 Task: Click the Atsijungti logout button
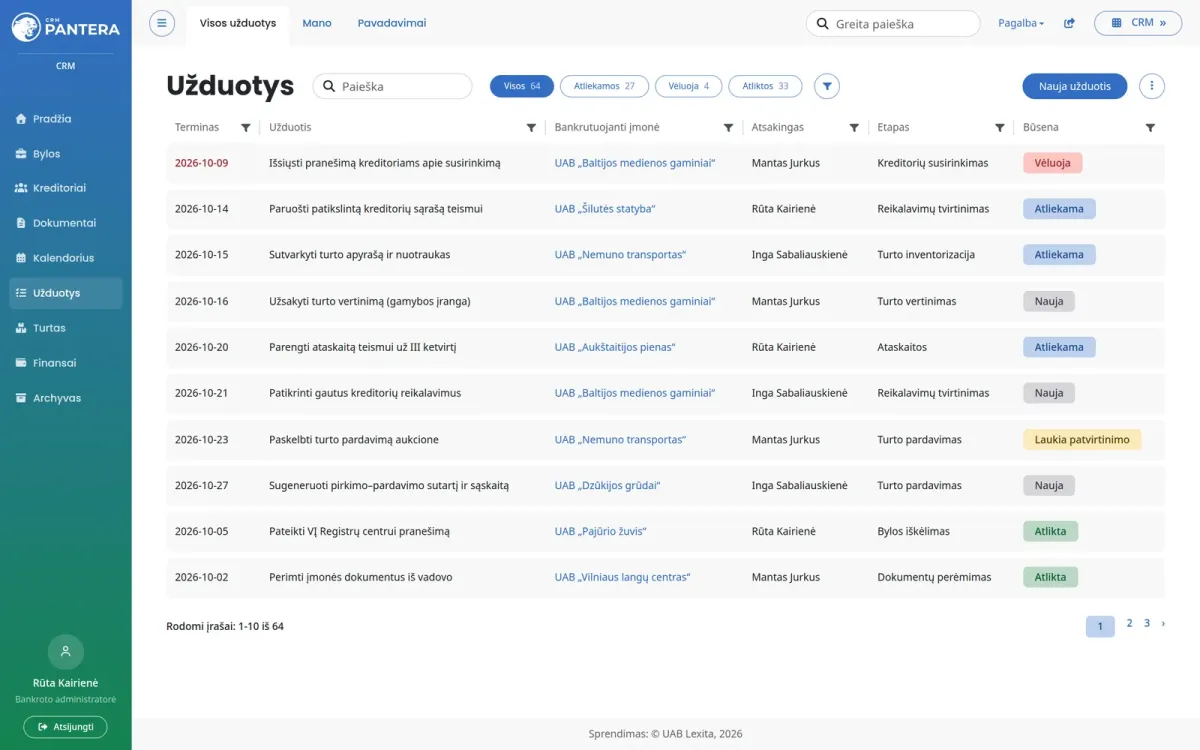point(66,727)
